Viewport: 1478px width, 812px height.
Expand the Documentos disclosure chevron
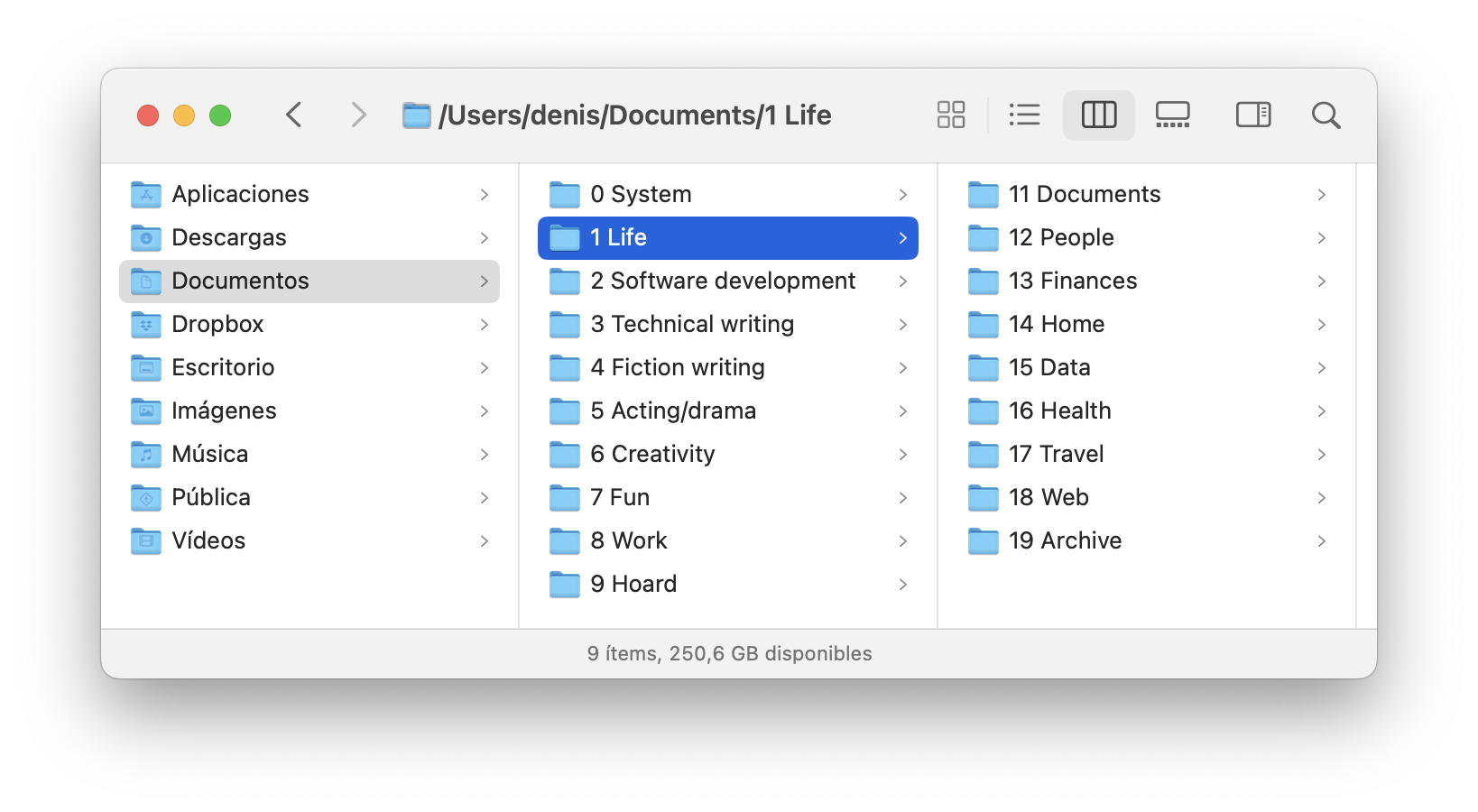[x=485, y=281]
